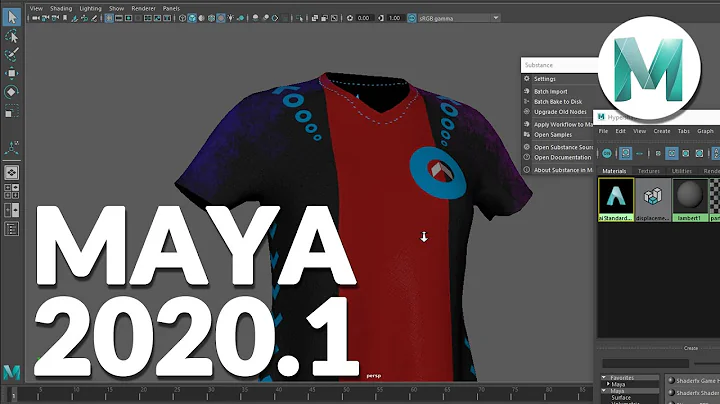Click the select camera icon in panel toolbar
Screen dimensions: 720x404
[36, 18]
